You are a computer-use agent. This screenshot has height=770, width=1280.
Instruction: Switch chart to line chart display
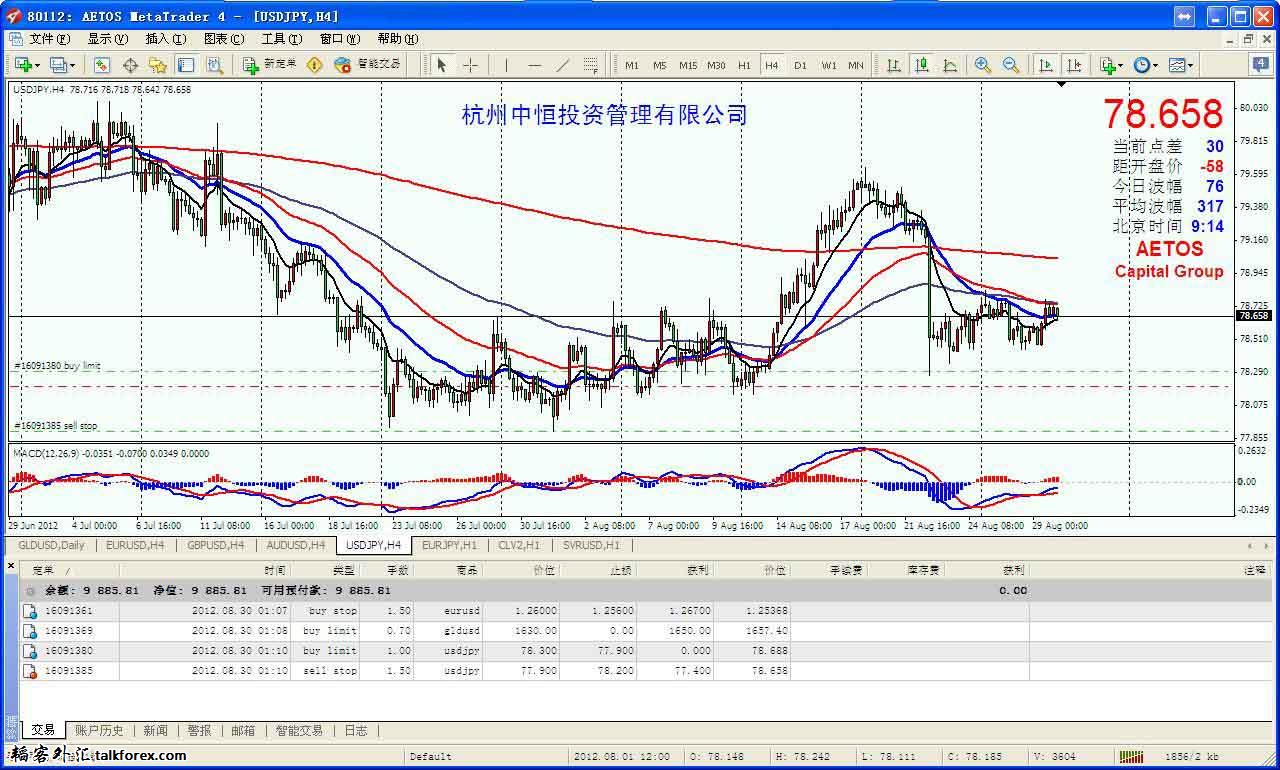point(949,65)
